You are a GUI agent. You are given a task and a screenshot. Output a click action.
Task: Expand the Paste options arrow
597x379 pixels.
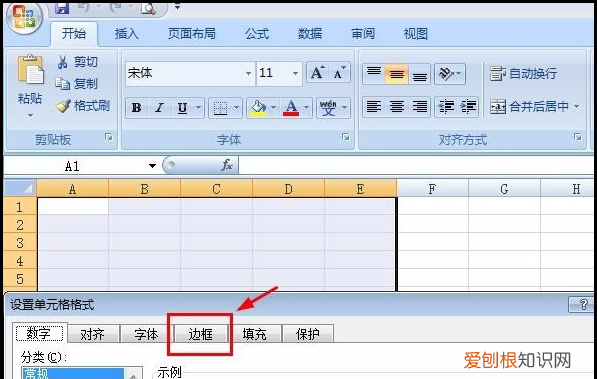coord(30,115)
